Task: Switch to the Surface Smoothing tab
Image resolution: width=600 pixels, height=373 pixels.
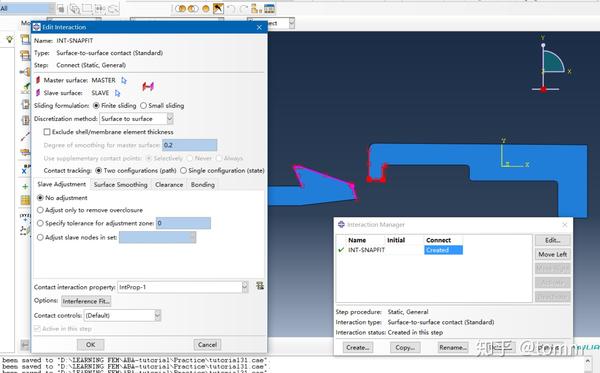Action: [121, 185]
